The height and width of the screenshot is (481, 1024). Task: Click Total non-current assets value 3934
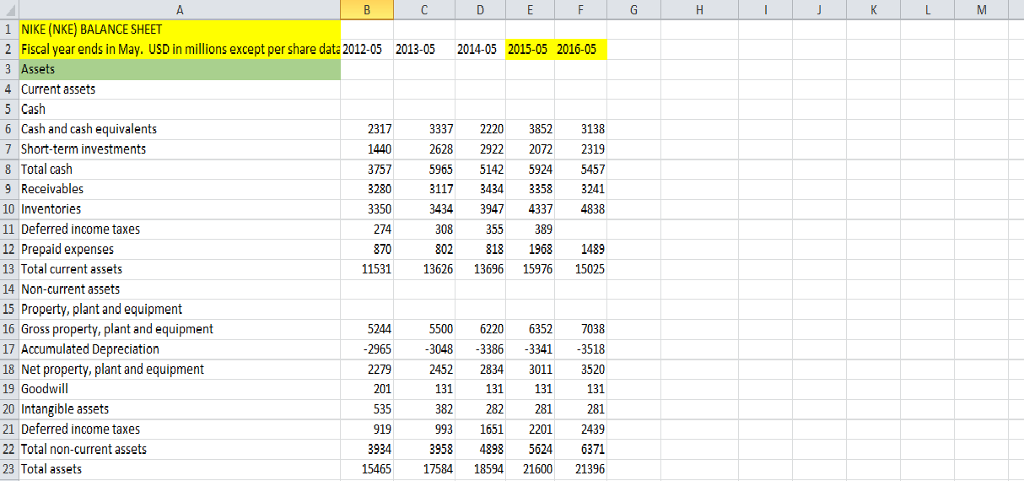(367, 450)
